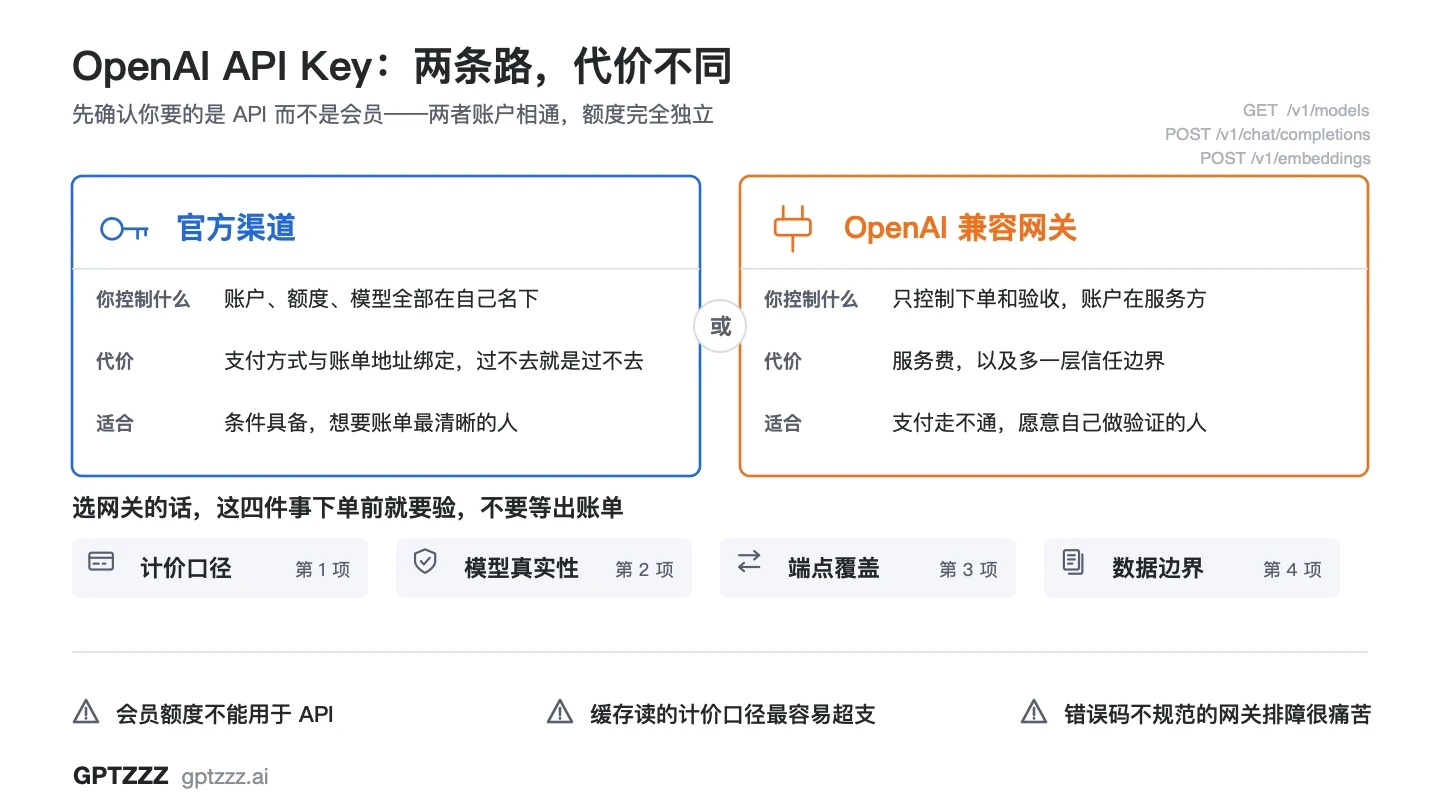This screenshot has width=1440, height=810.
Task: Click the 错误码不规范的网关排障很痛苦 warning text
Action: pyautogui.click(x=1217, y=714)
